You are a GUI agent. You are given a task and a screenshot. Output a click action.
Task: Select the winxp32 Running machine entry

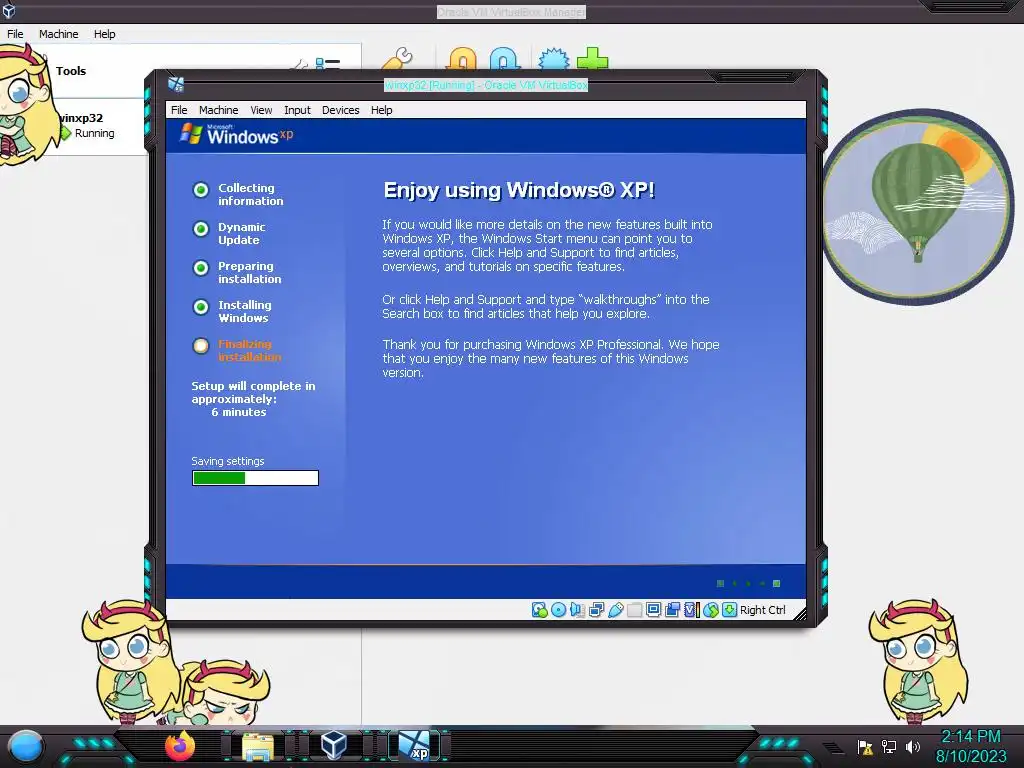pos(87,125)
